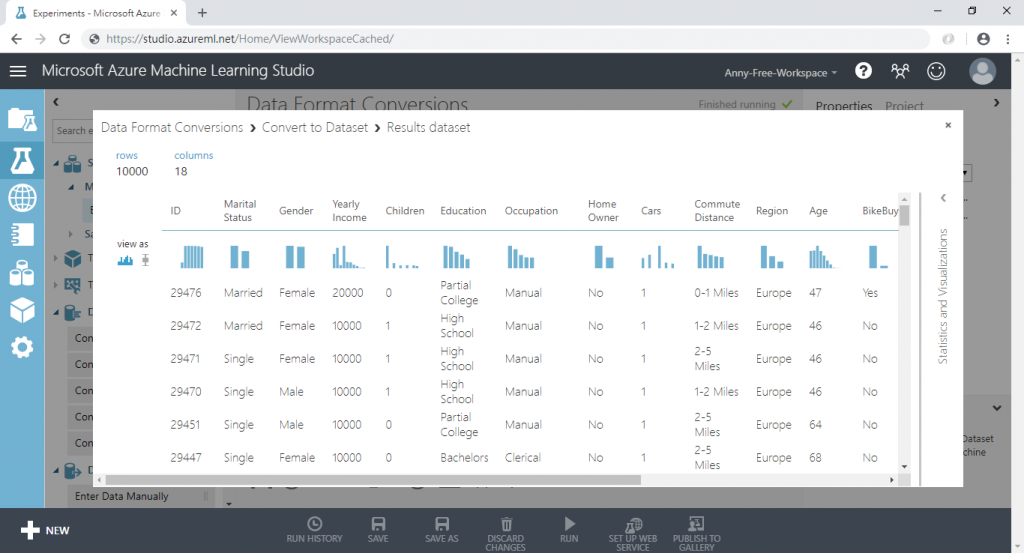Click the Save button
Screen dimensions: 1024x553
pos(378,530)
